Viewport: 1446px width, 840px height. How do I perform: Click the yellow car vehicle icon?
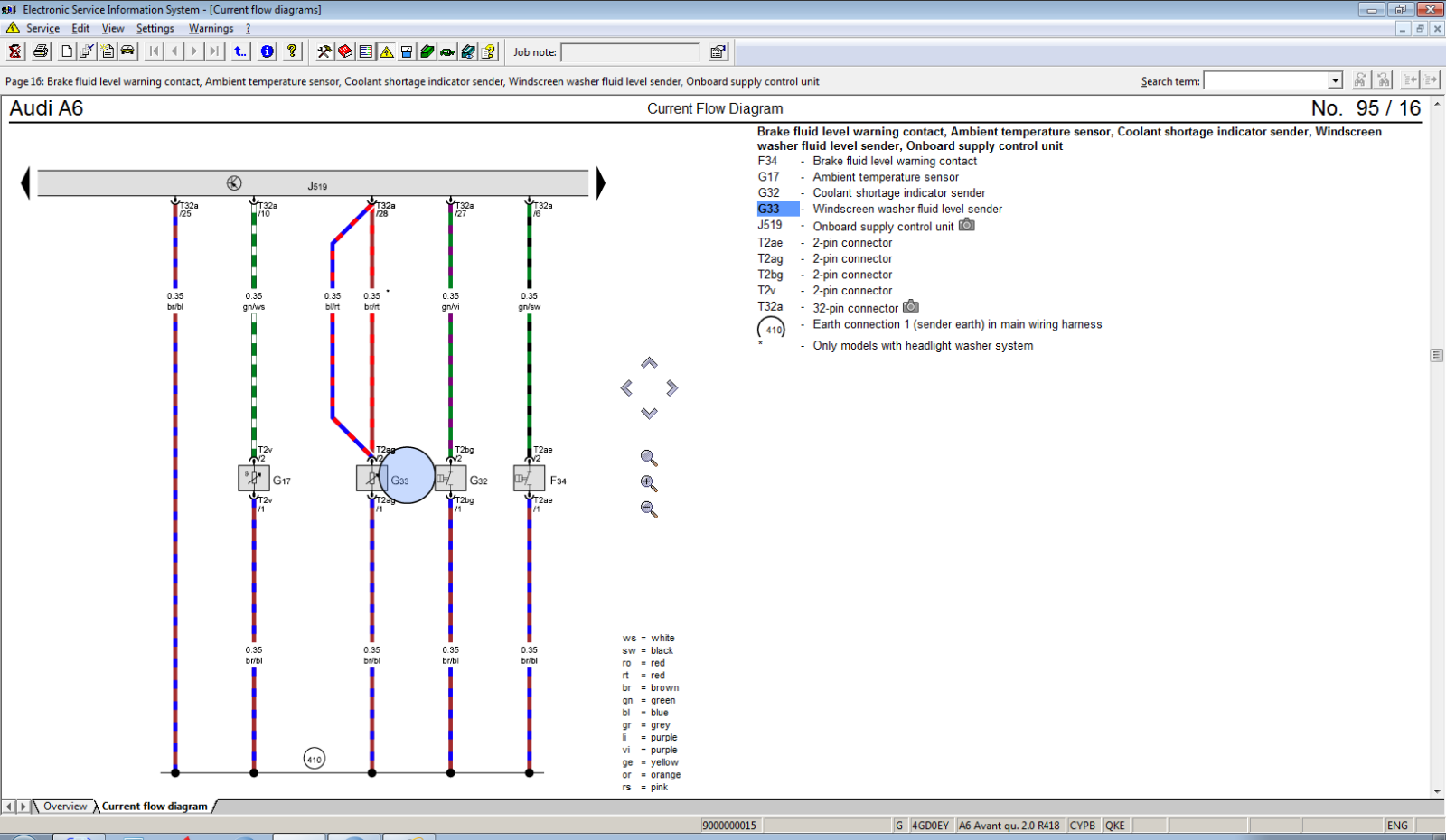[x=128, y=51]
